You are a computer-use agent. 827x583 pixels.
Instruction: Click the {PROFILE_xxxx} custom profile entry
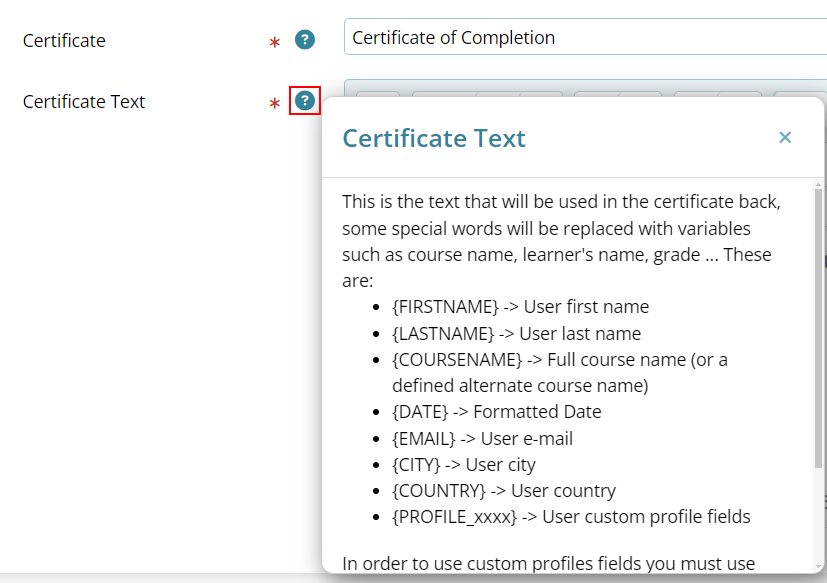[x=571, y=517]
